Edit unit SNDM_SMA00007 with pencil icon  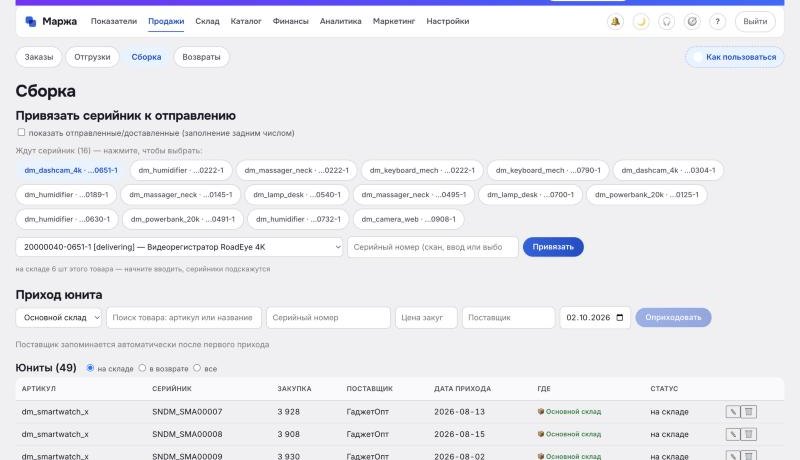click(733, 412)
